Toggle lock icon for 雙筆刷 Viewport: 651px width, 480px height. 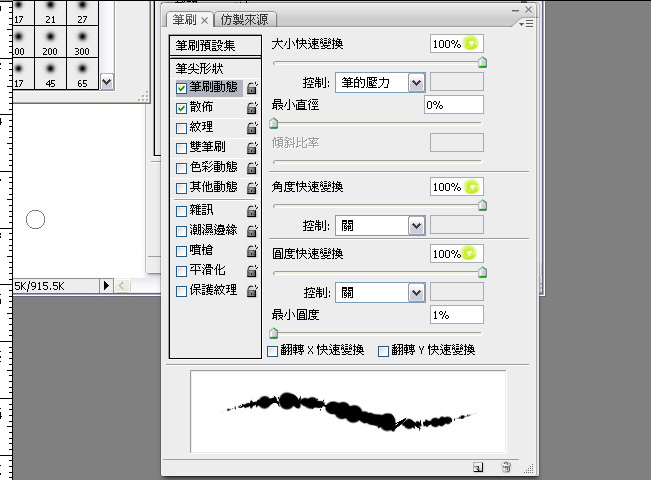(252, 148)
